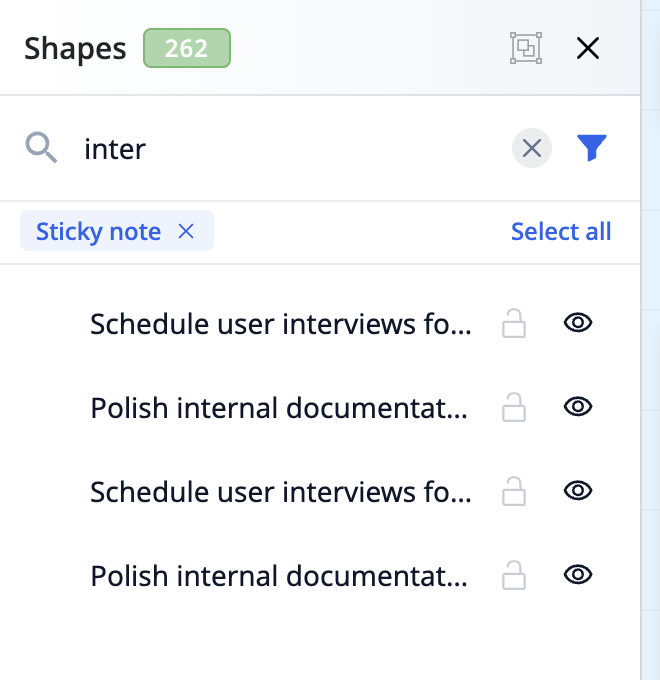Toggle visibility of first 'Polish internal documentat...' note
The width and height of the screenshot is (660, 680).
click(578, 407)
